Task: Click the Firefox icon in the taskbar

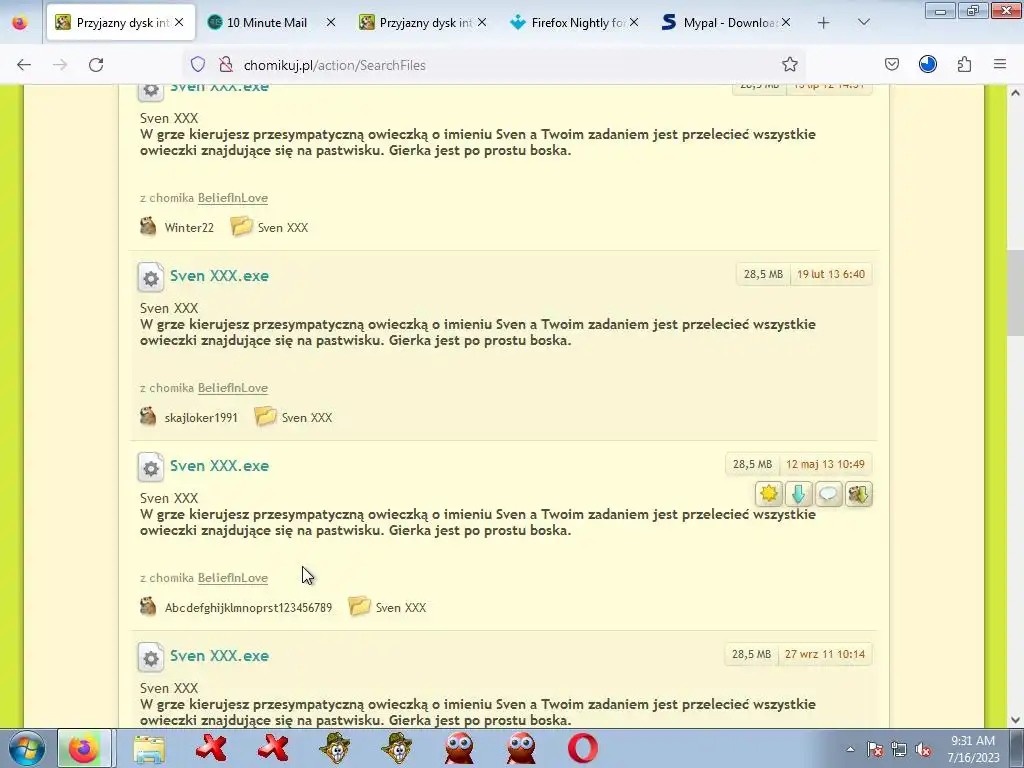Action: pos(84,748)
